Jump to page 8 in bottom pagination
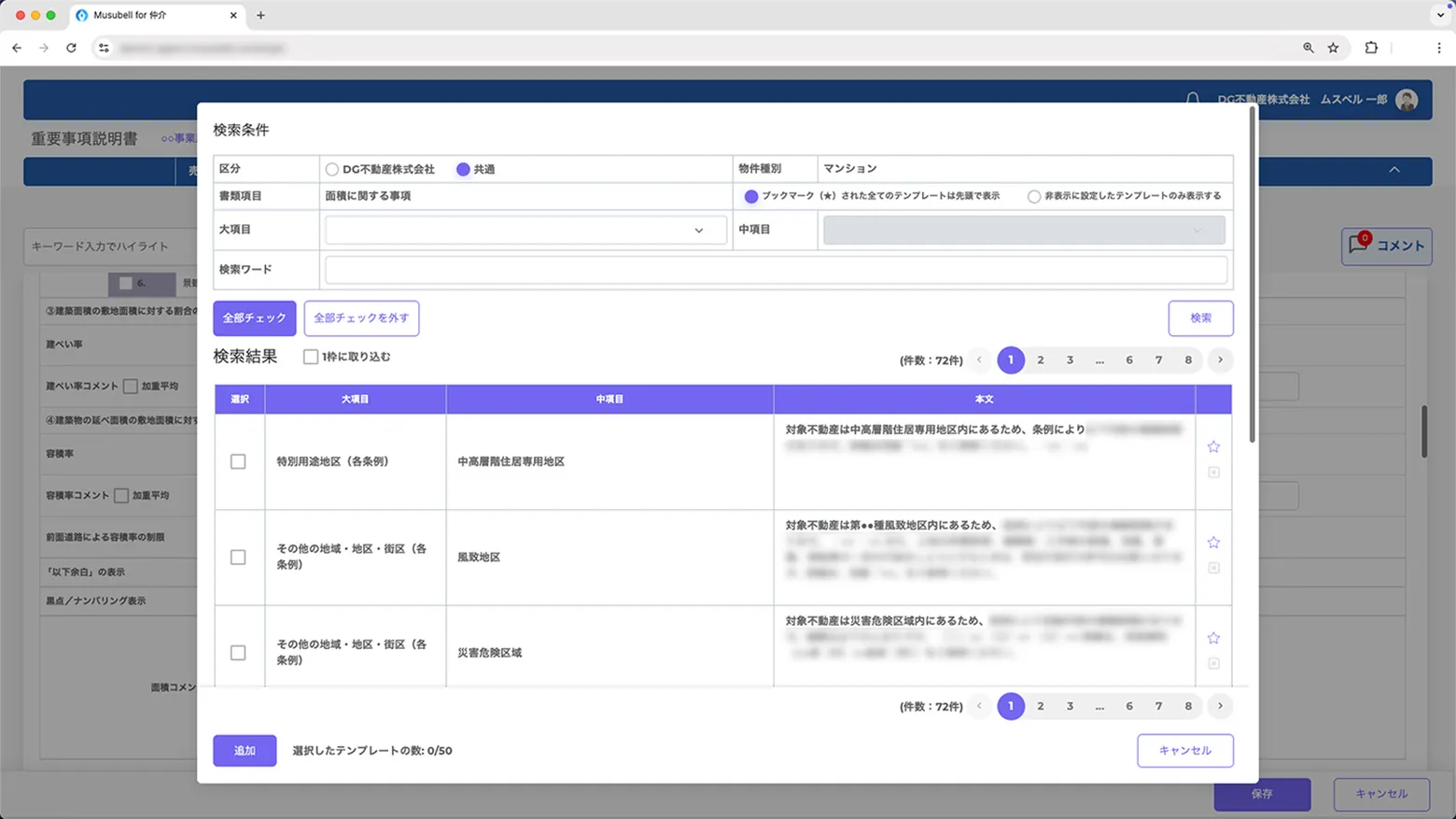Image resolution: width=1456 pixels, height=819 pixels. [x=1188, y=707]
